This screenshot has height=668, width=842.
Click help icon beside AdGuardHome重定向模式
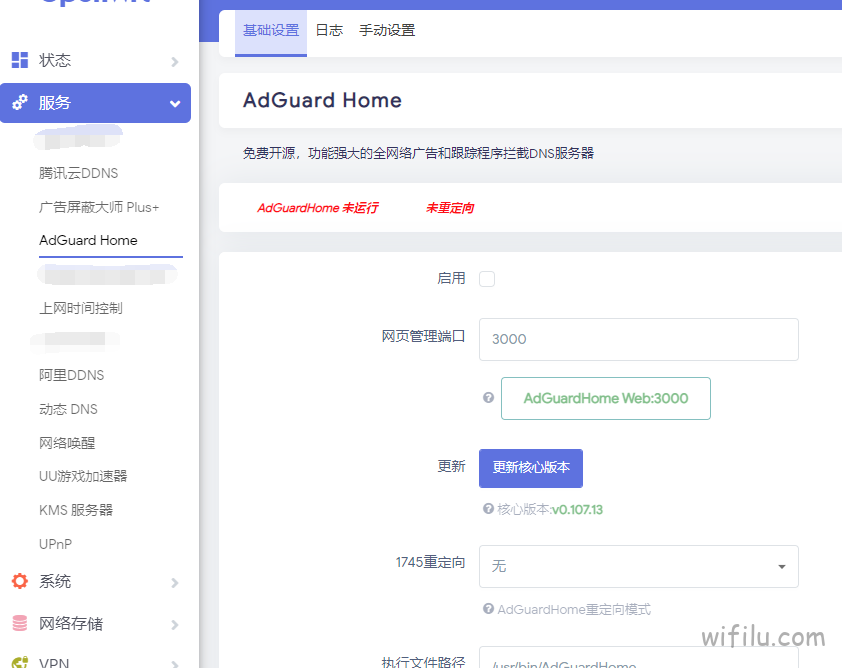(x=488, y=608)
